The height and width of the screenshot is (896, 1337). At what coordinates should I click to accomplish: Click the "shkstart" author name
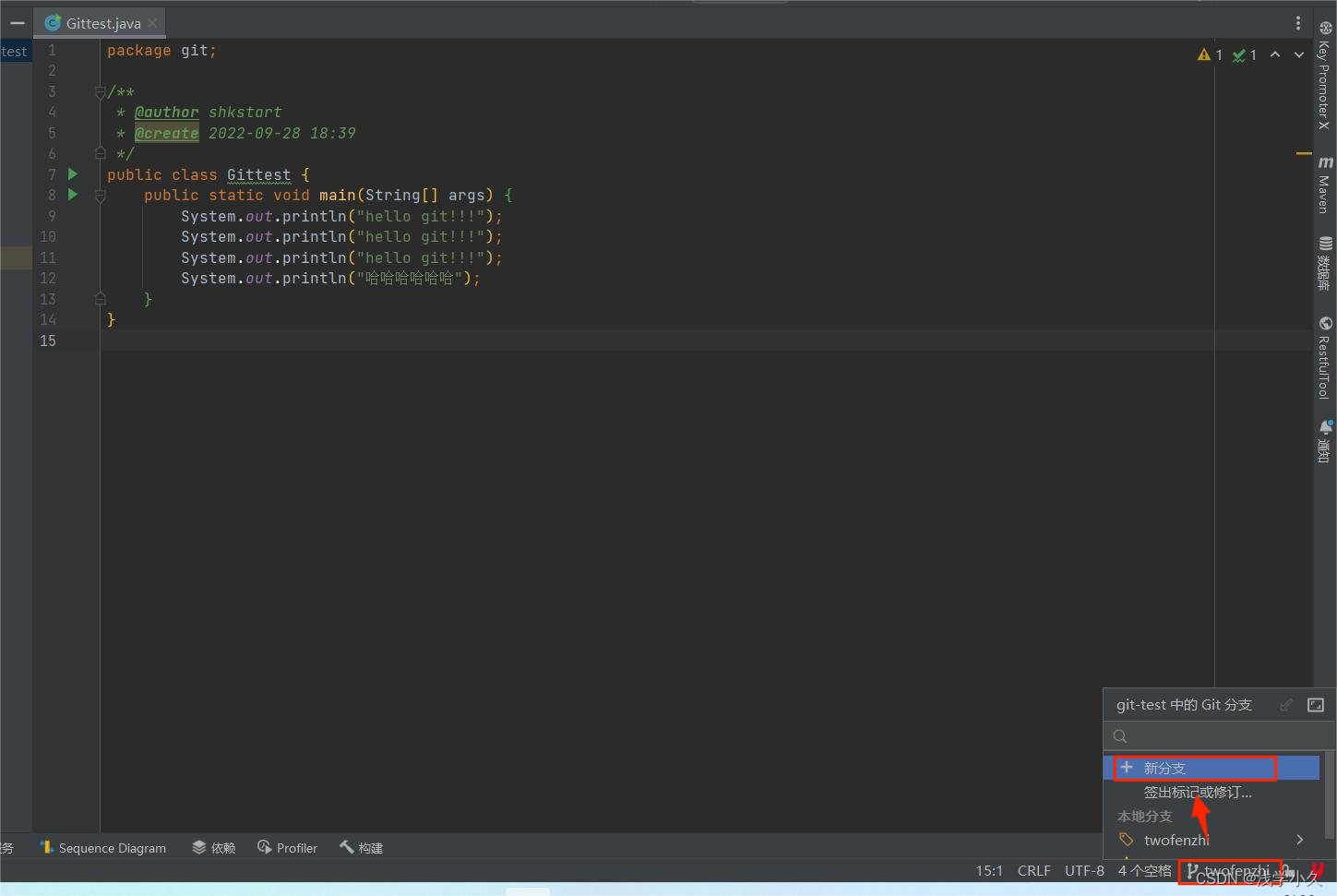click(x=245, y=113)
